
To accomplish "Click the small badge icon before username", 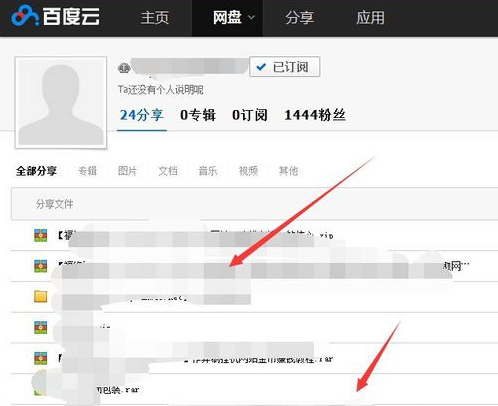I will pos(124,68).
